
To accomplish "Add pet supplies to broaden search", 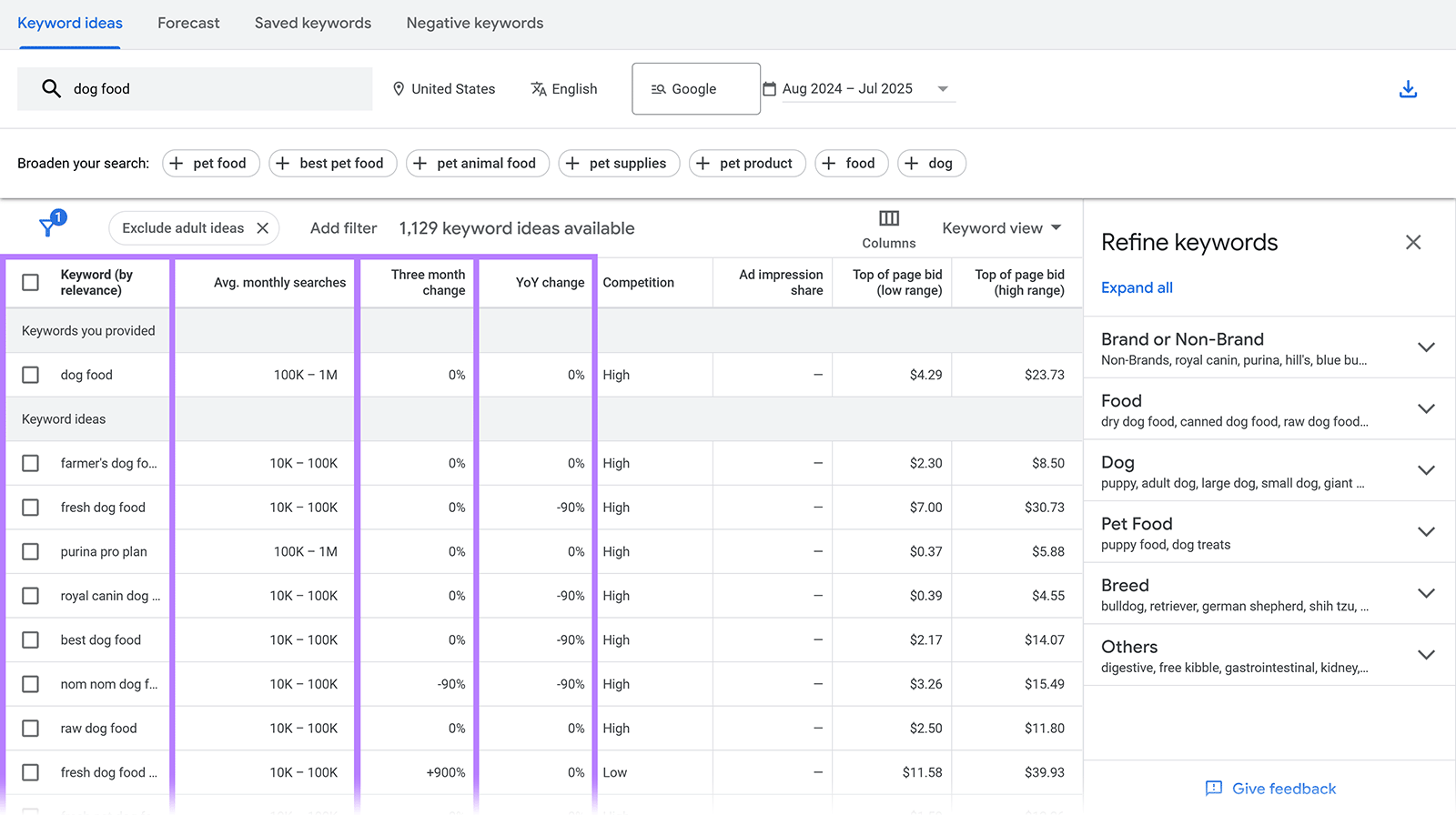I will (619, 164).
